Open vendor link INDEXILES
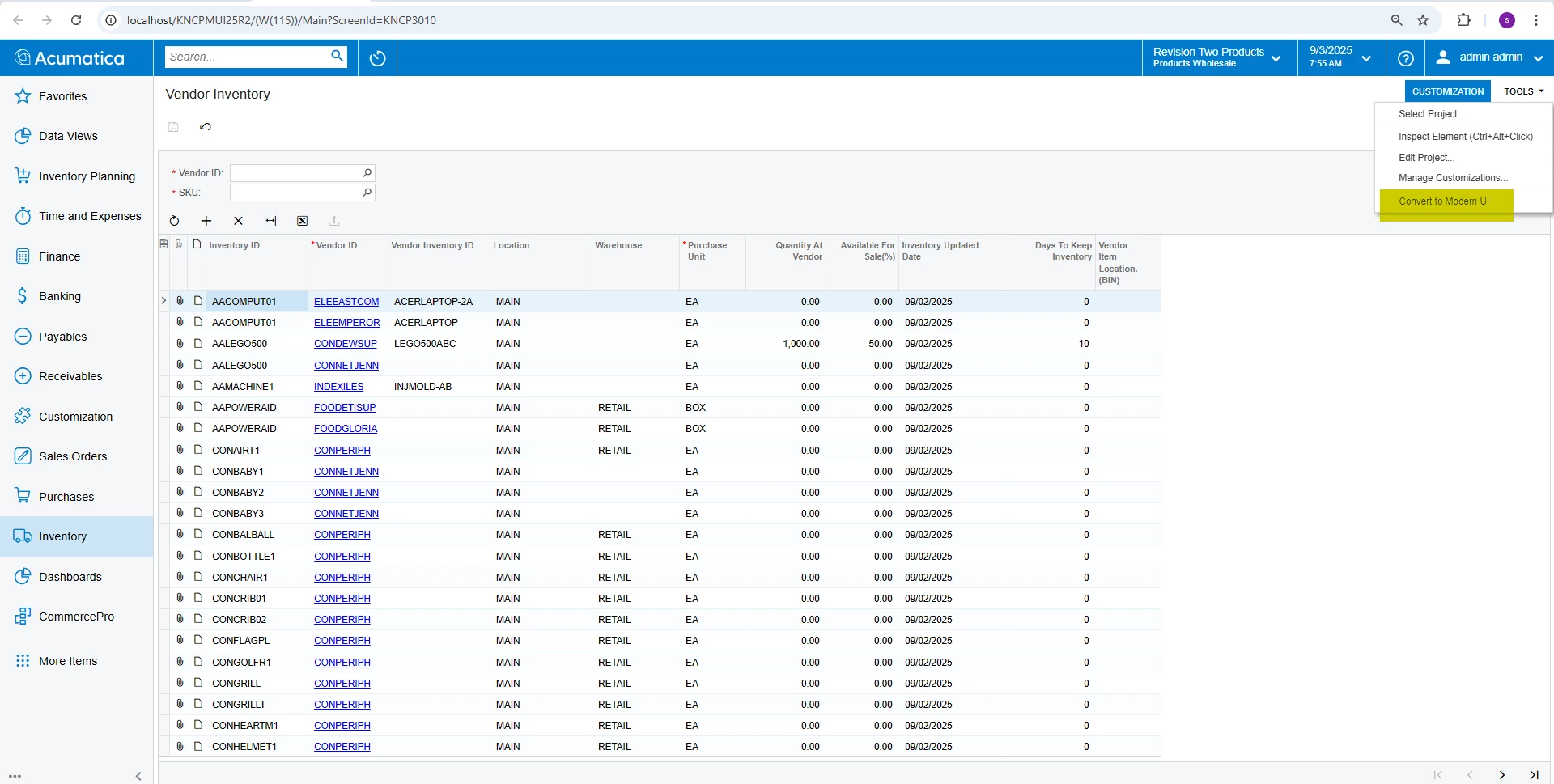Image resolution: width=1554 pixels, height=784 pixels. (x=339, y=387)
